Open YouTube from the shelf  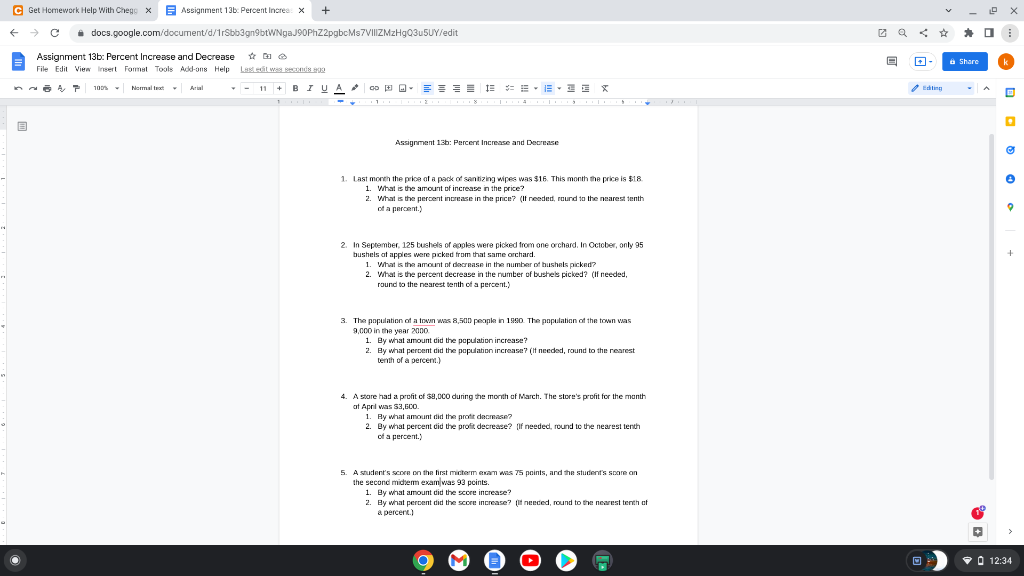530,560
